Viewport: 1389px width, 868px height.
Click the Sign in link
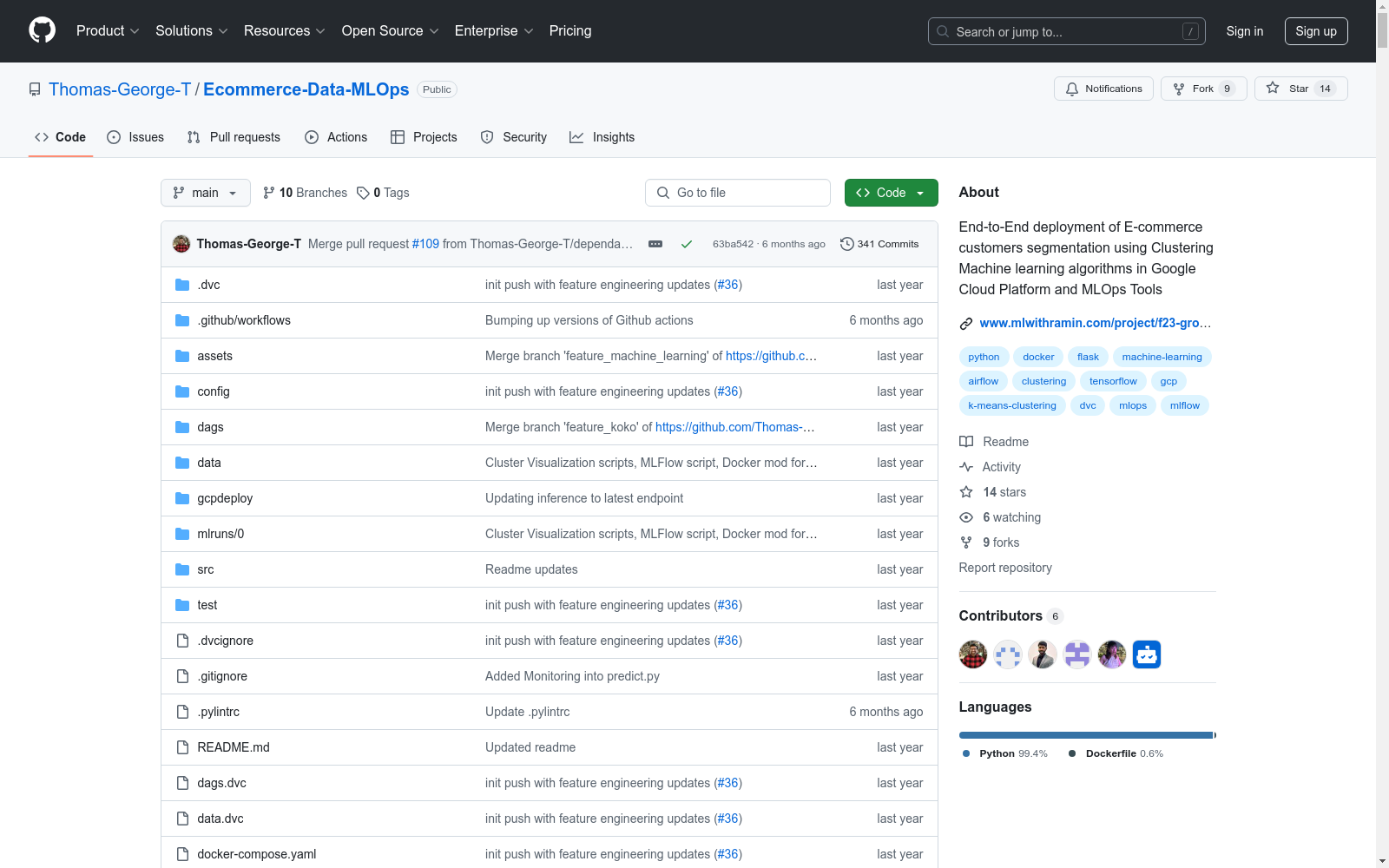click(1245, 31)
